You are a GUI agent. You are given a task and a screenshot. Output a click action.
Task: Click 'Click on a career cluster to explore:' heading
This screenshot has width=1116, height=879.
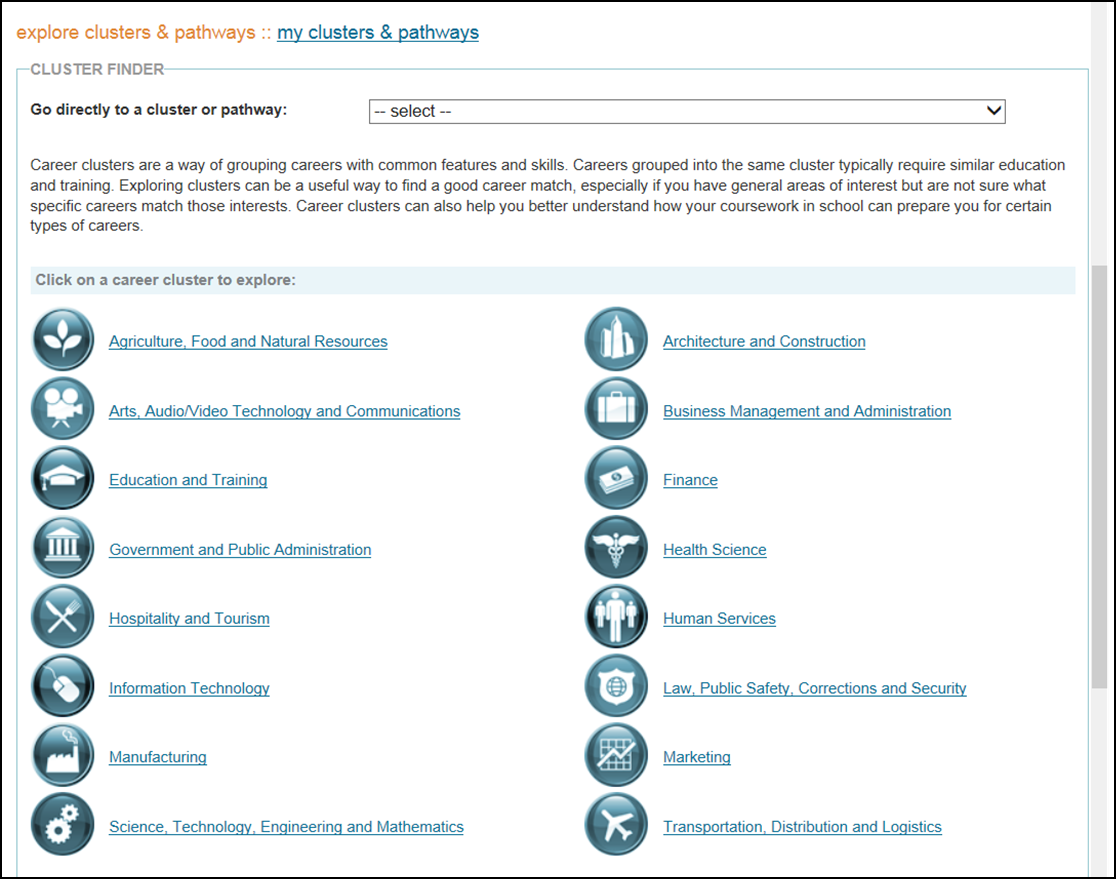pyautogui.click(x=166, y=280)
